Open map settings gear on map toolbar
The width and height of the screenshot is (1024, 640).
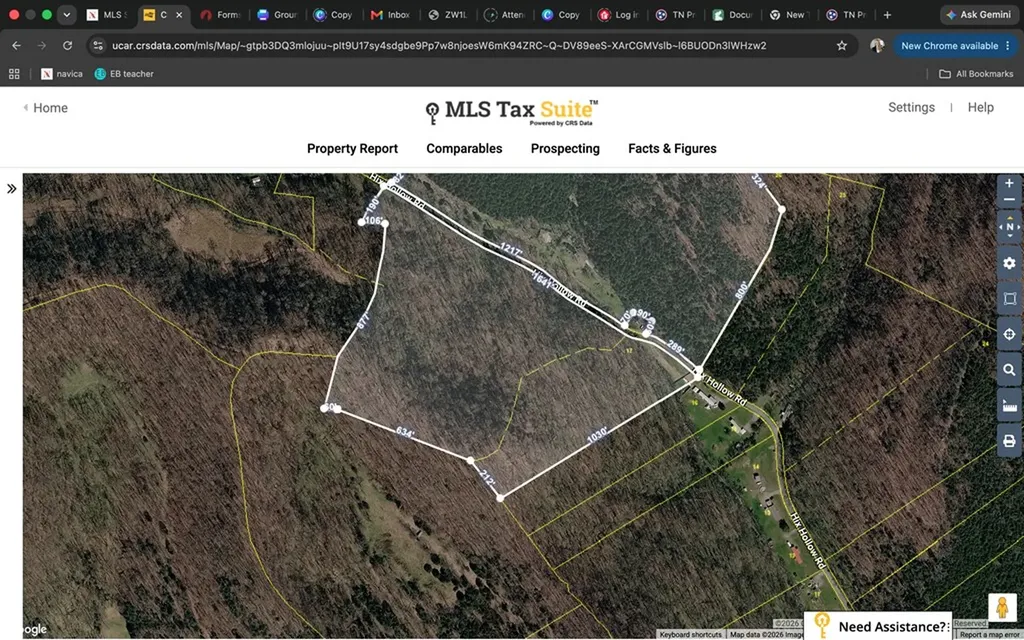(x=1009, y=263)
